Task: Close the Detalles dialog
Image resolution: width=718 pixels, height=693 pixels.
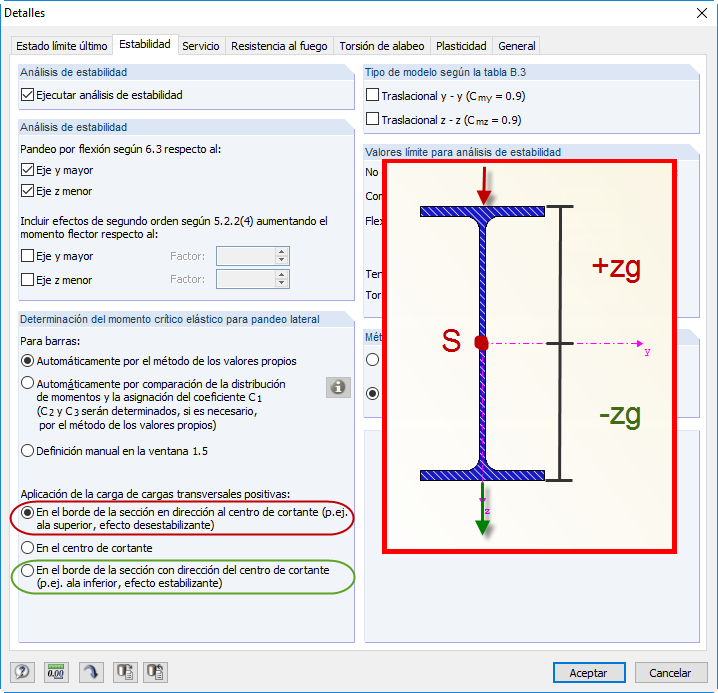Action: [x=702, y=13]
